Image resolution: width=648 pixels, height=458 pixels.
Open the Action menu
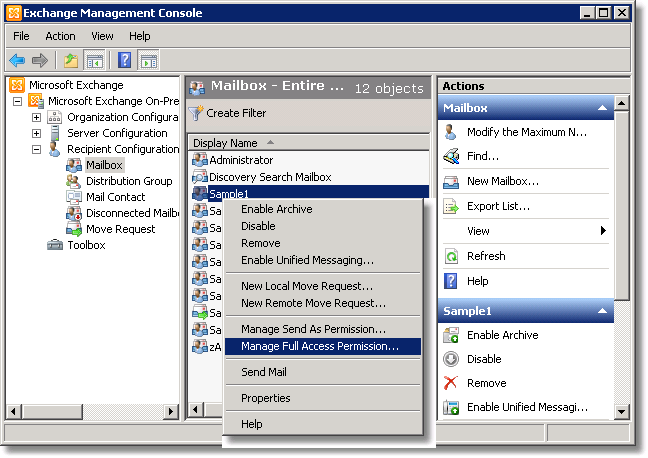(60, 36)
